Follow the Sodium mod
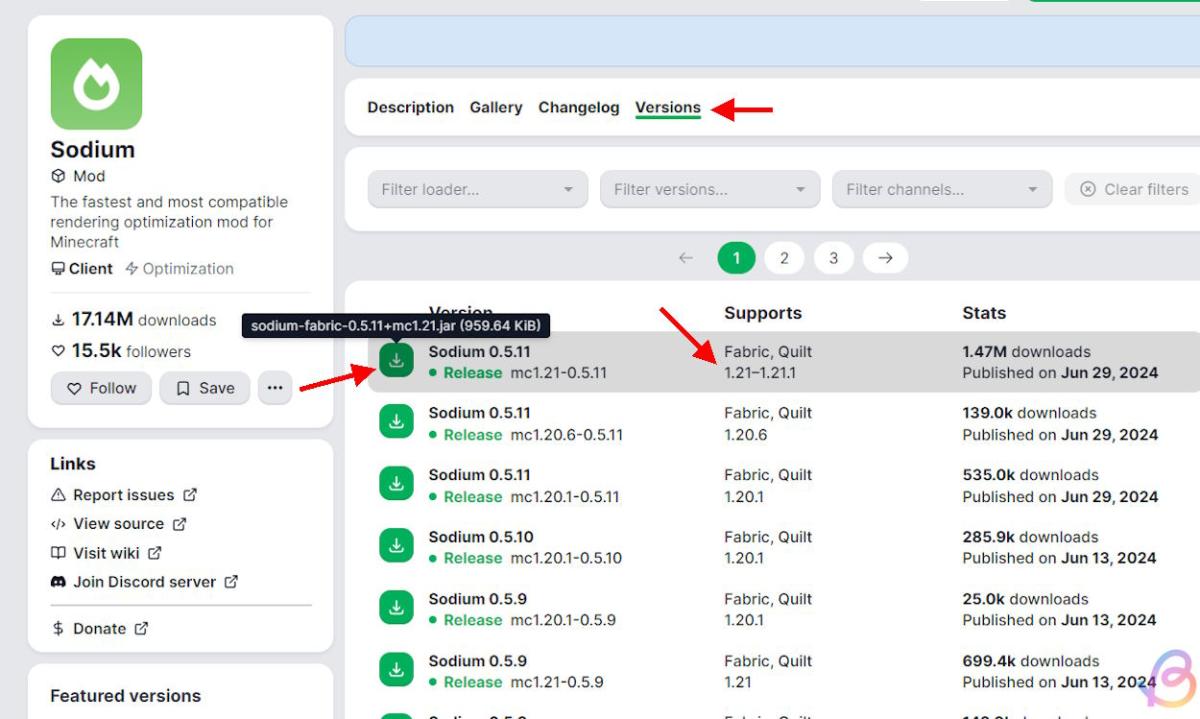Viewport: 1200px width, 719px height. [x=101, y=388]
